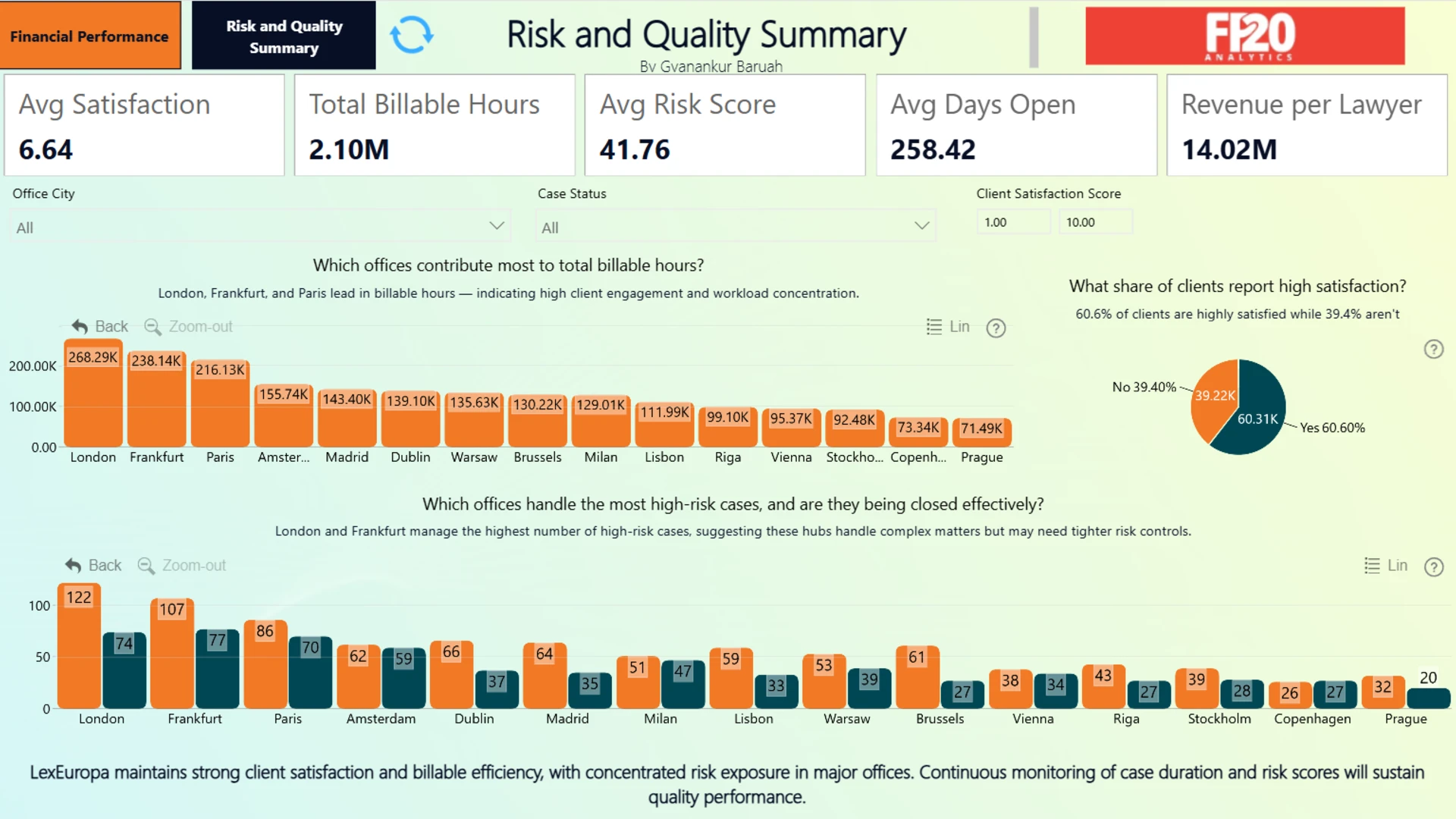Screen dimensions: 1456x819
Task: Expand the Case Status dropdown
Action: (x=736, y=227)
